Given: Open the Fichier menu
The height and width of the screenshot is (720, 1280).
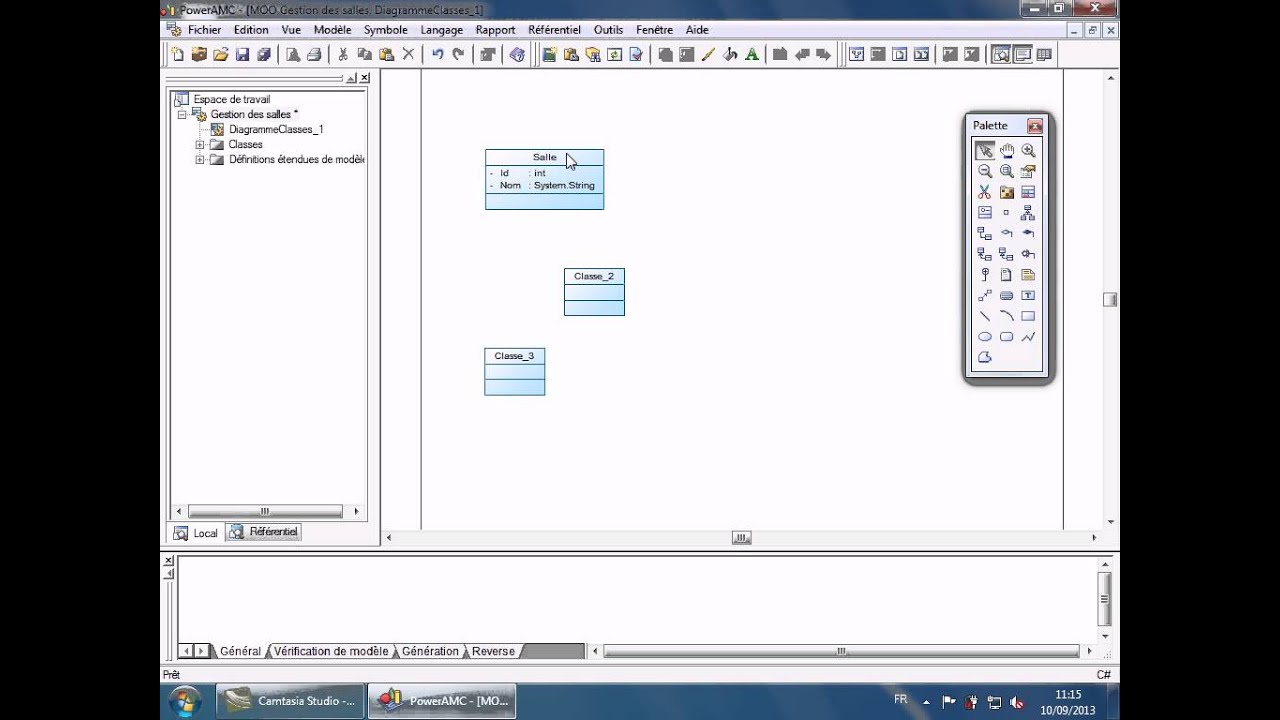Looking at the screenshot, I should [205, 30].
